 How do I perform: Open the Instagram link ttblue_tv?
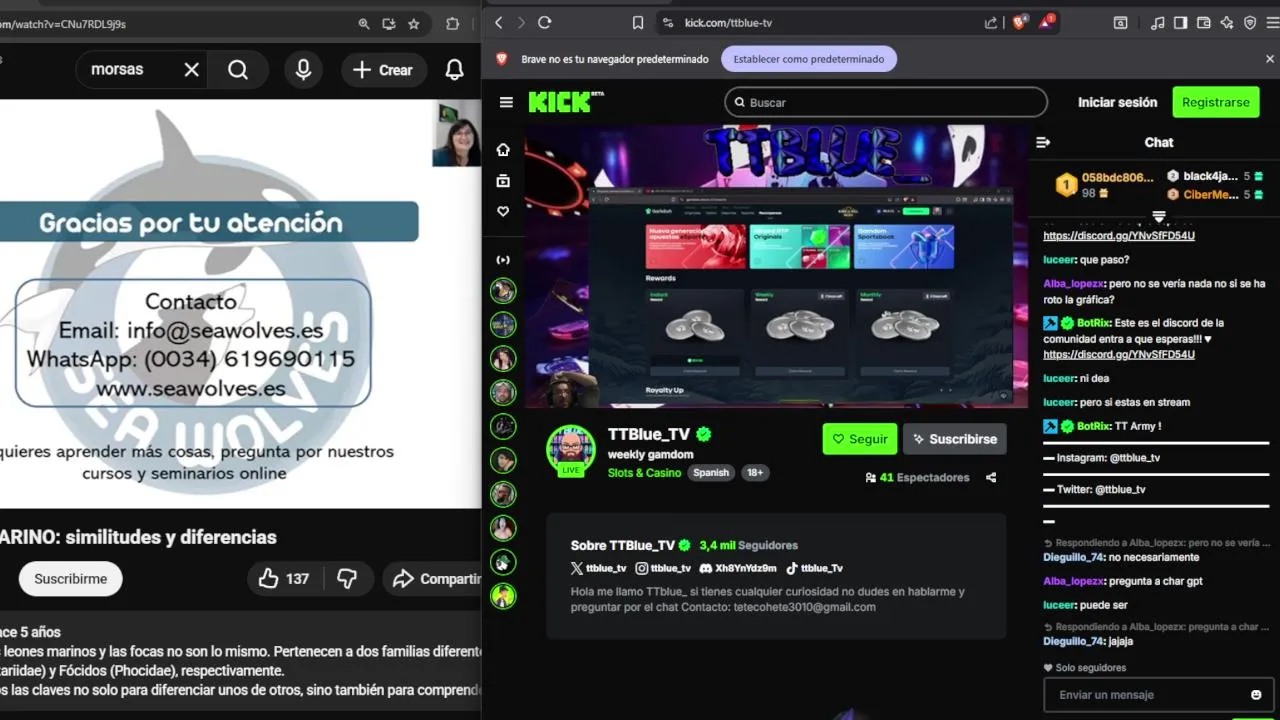point(663,568)
